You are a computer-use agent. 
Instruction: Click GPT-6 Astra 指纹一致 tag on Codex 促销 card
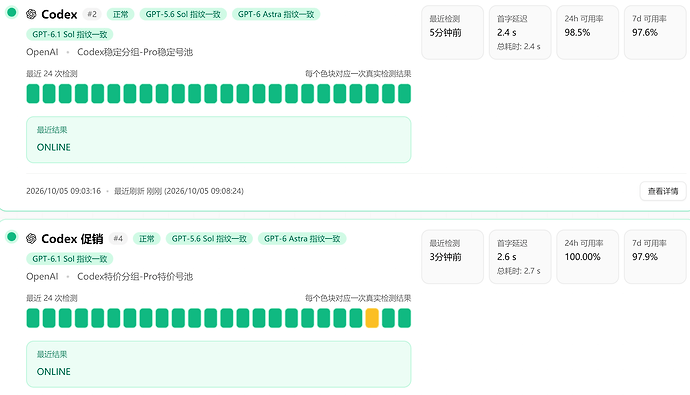tap(302, 238)
